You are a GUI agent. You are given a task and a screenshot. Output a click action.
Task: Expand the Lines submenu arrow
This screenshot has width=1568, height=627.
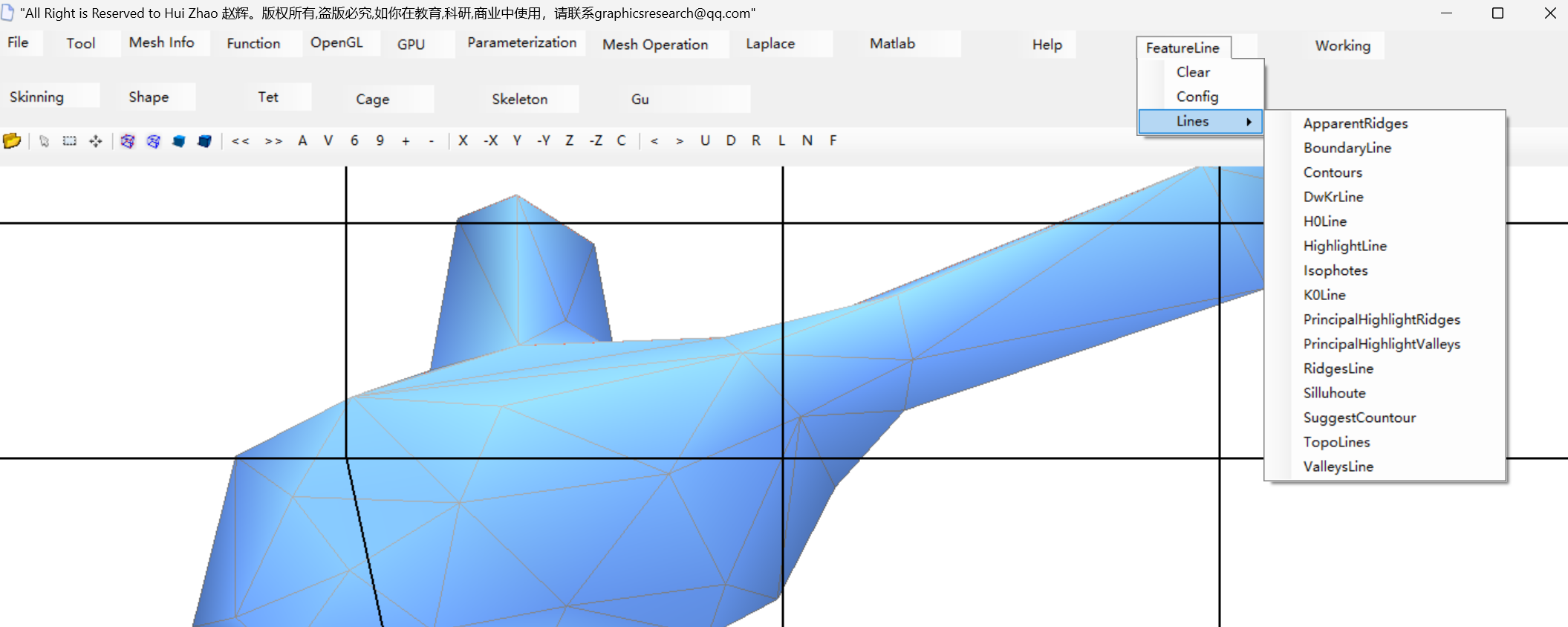pyautogui.click(x=1249, y=121)
